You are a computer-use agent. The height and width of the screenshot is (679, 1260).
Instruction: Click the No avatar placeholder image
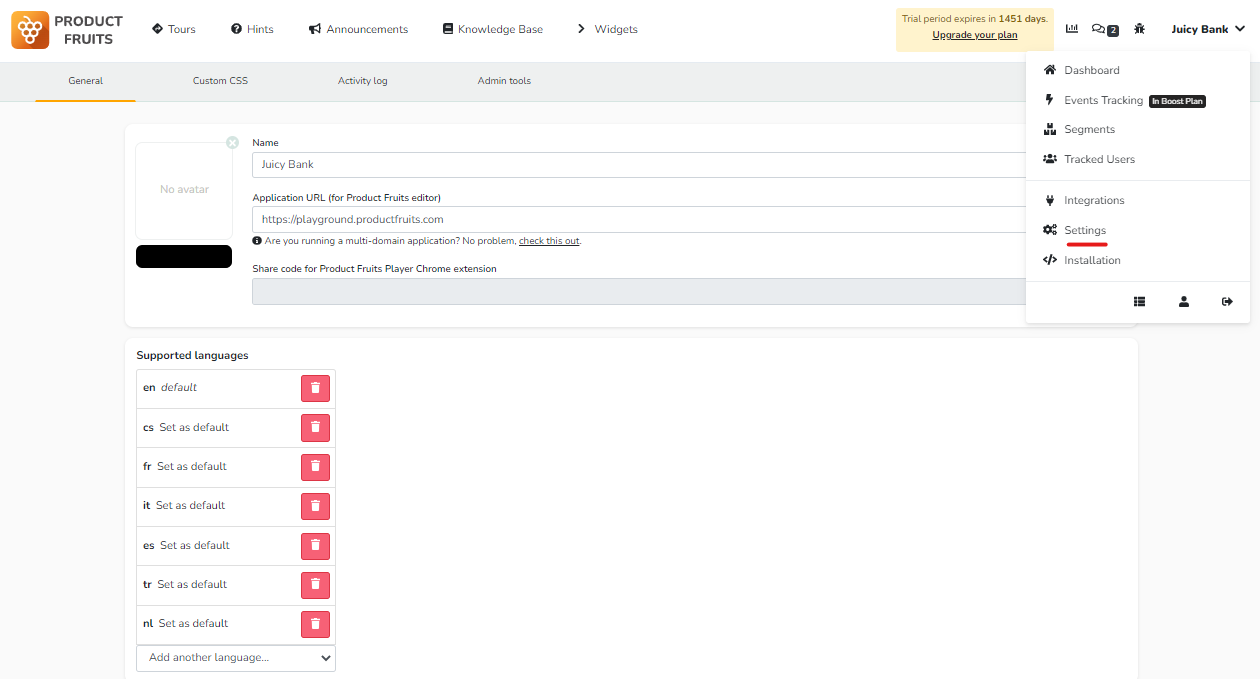tap(184, 190)
